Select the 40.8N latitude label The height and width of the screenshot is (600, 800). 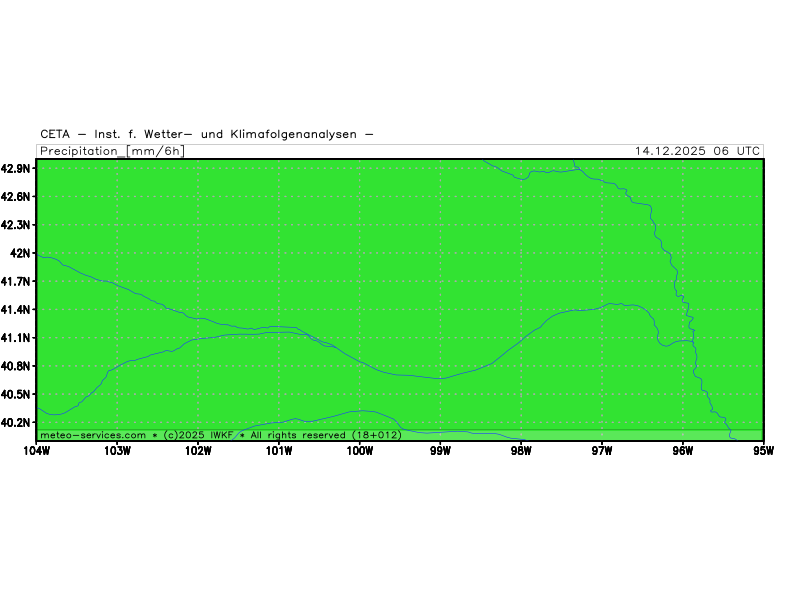coord(17,367)
